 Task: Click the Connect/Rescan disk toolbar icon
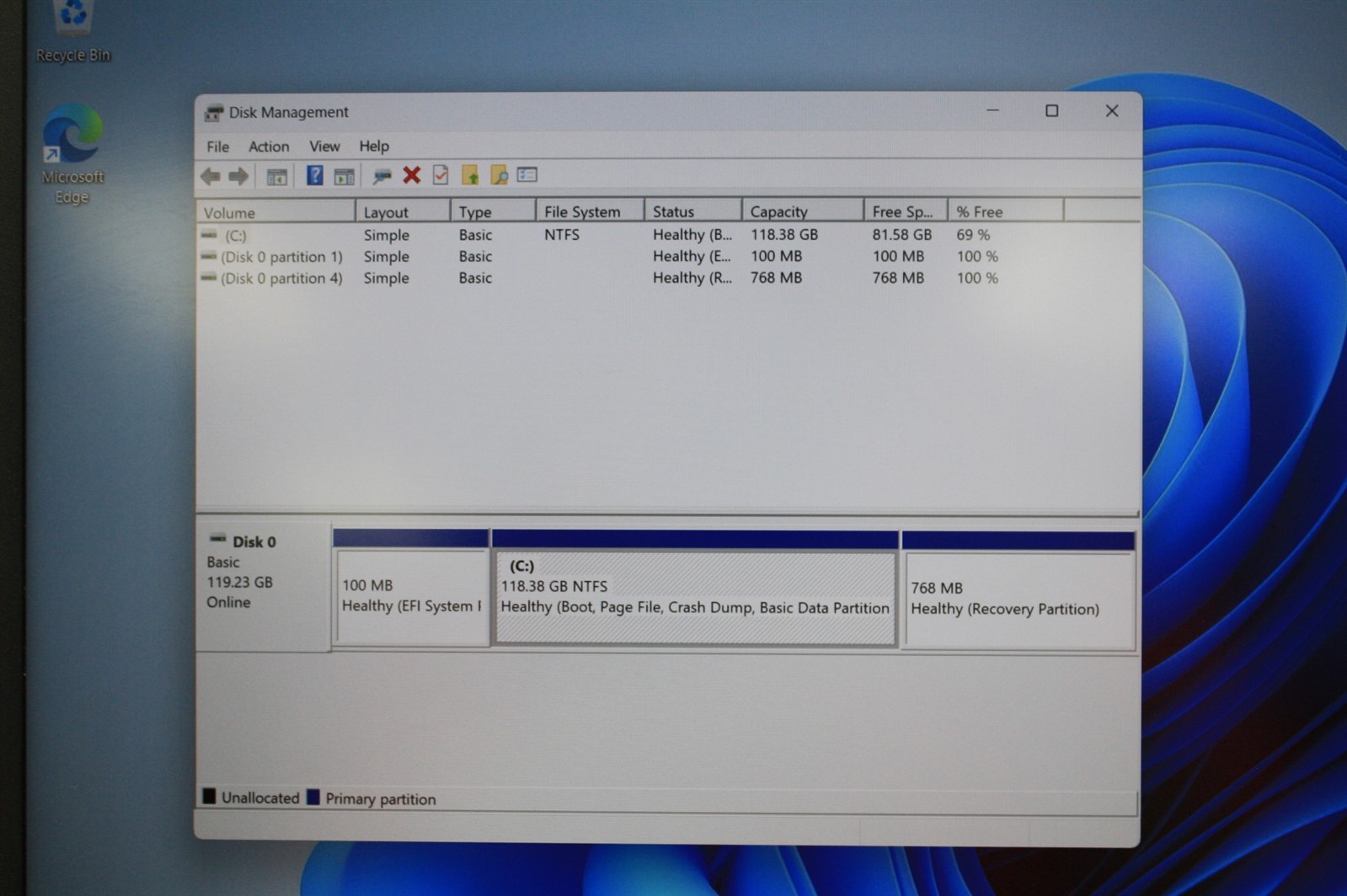(x=382, y=175)
